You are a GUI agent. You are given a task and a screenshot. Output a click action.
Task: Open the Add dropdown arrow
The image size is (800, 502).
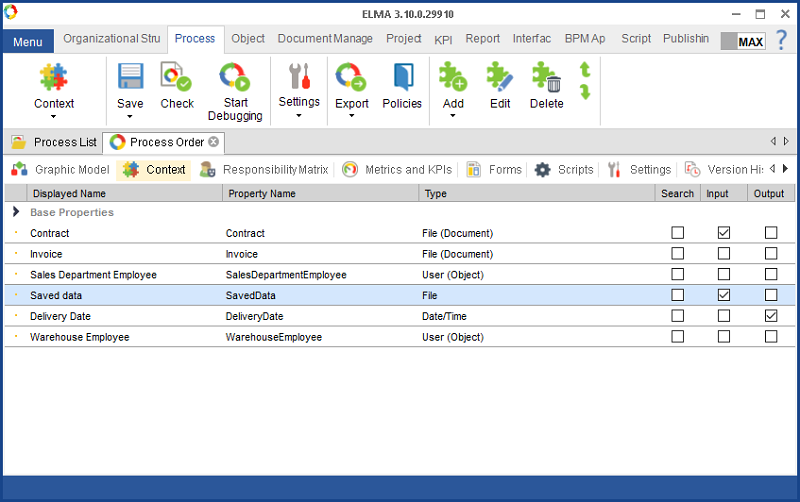[453, 116]
